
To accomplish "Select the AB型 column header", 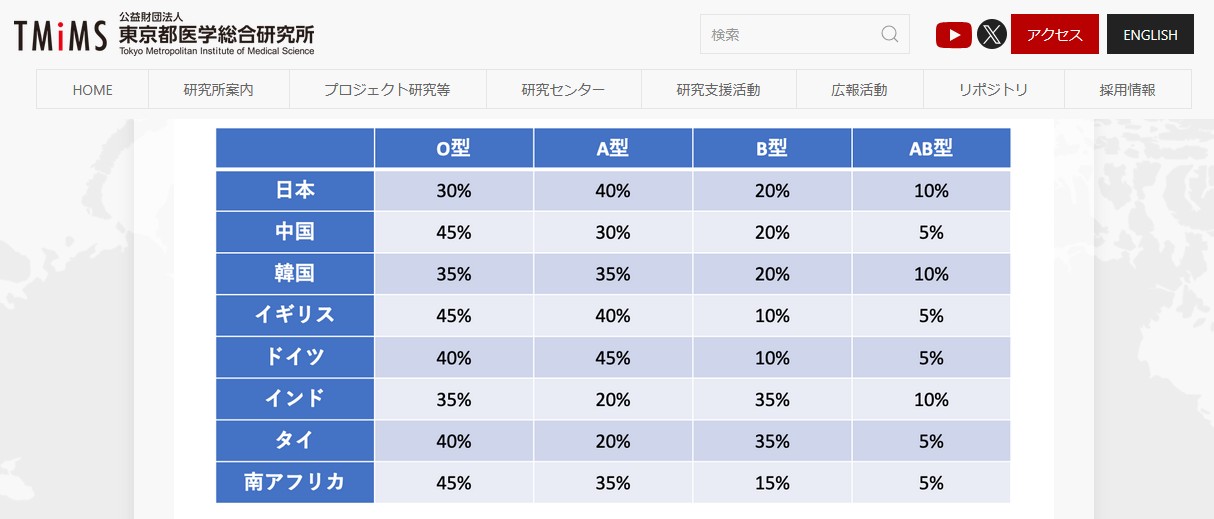I will (931, 148).
